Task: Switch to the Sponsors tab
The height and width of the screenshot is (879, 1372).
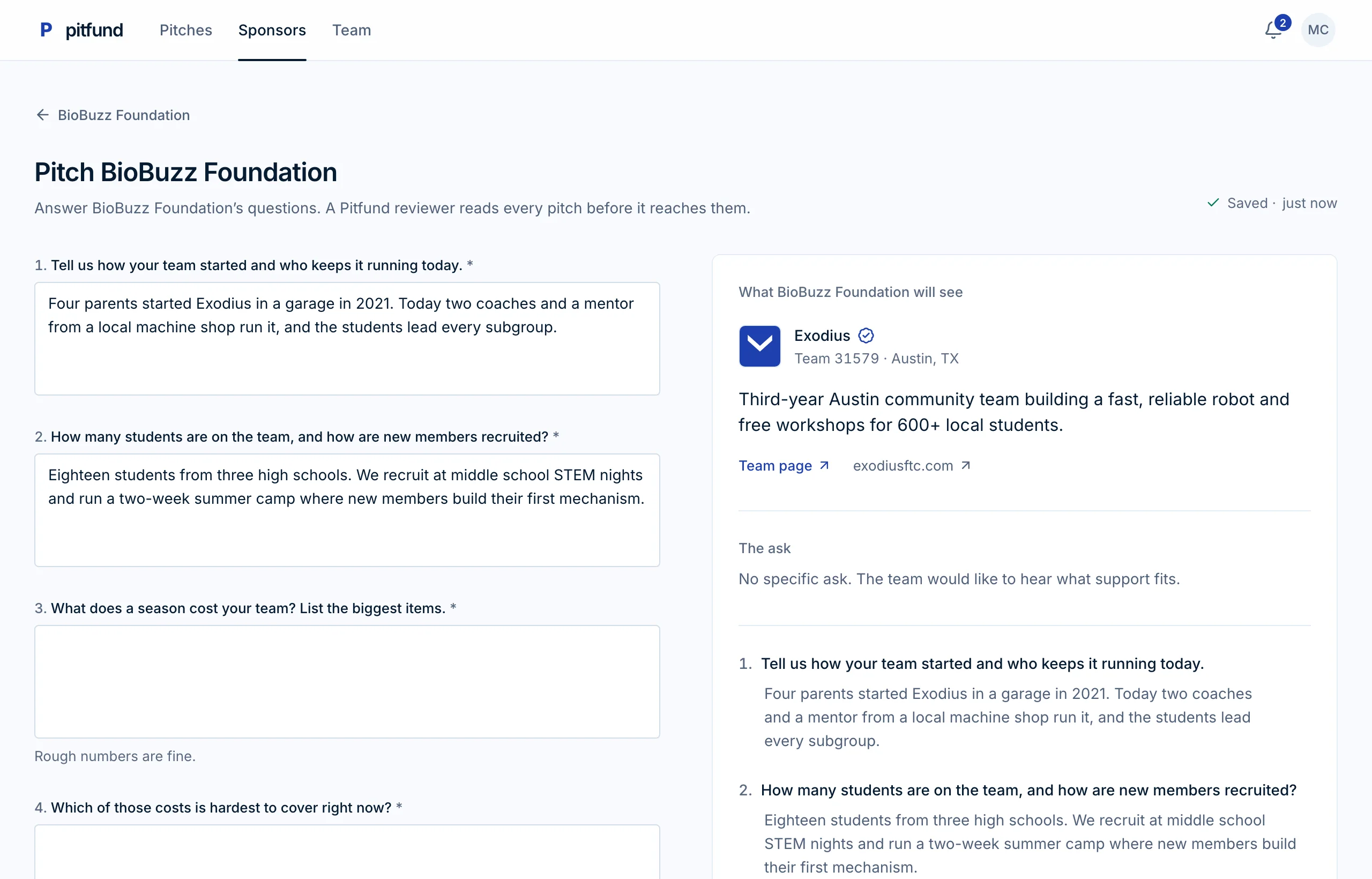Action: 272,29
